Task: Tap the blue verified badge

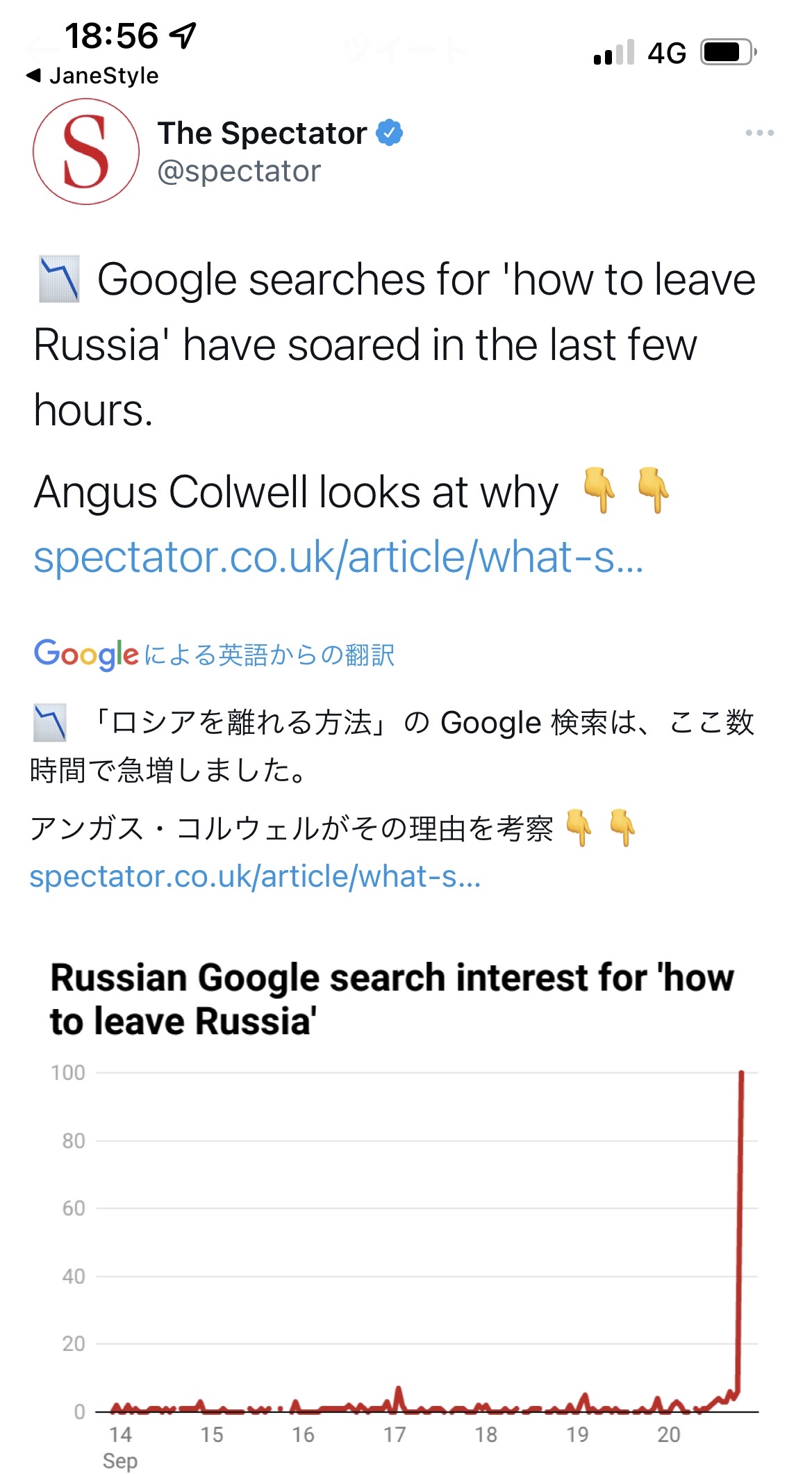Action: coord(390,133)
